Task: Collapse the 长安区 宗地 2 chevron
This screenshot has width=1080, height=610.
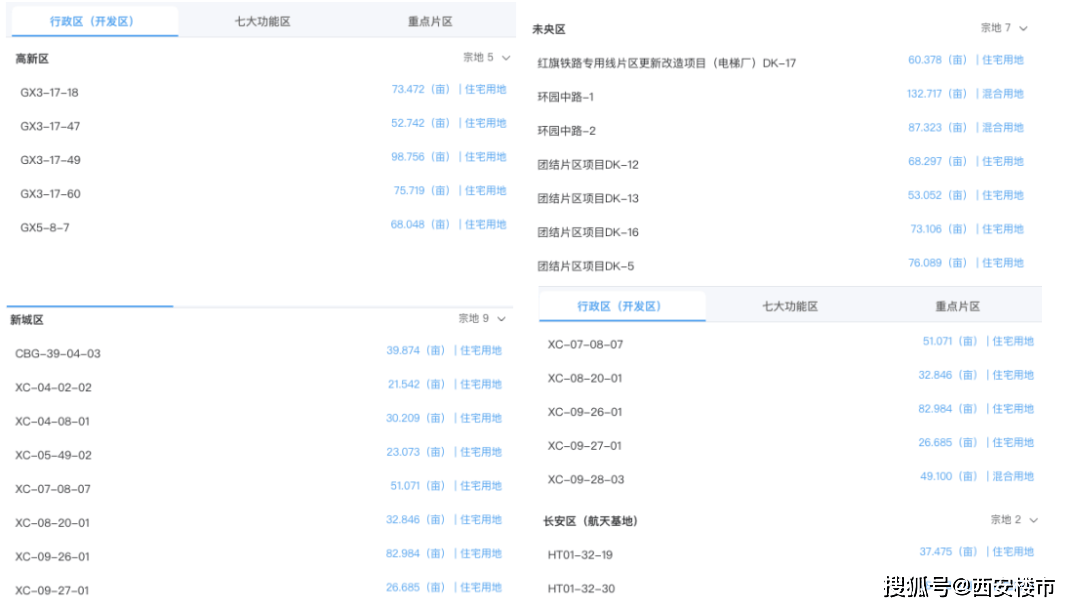Action: [1033, 520]
